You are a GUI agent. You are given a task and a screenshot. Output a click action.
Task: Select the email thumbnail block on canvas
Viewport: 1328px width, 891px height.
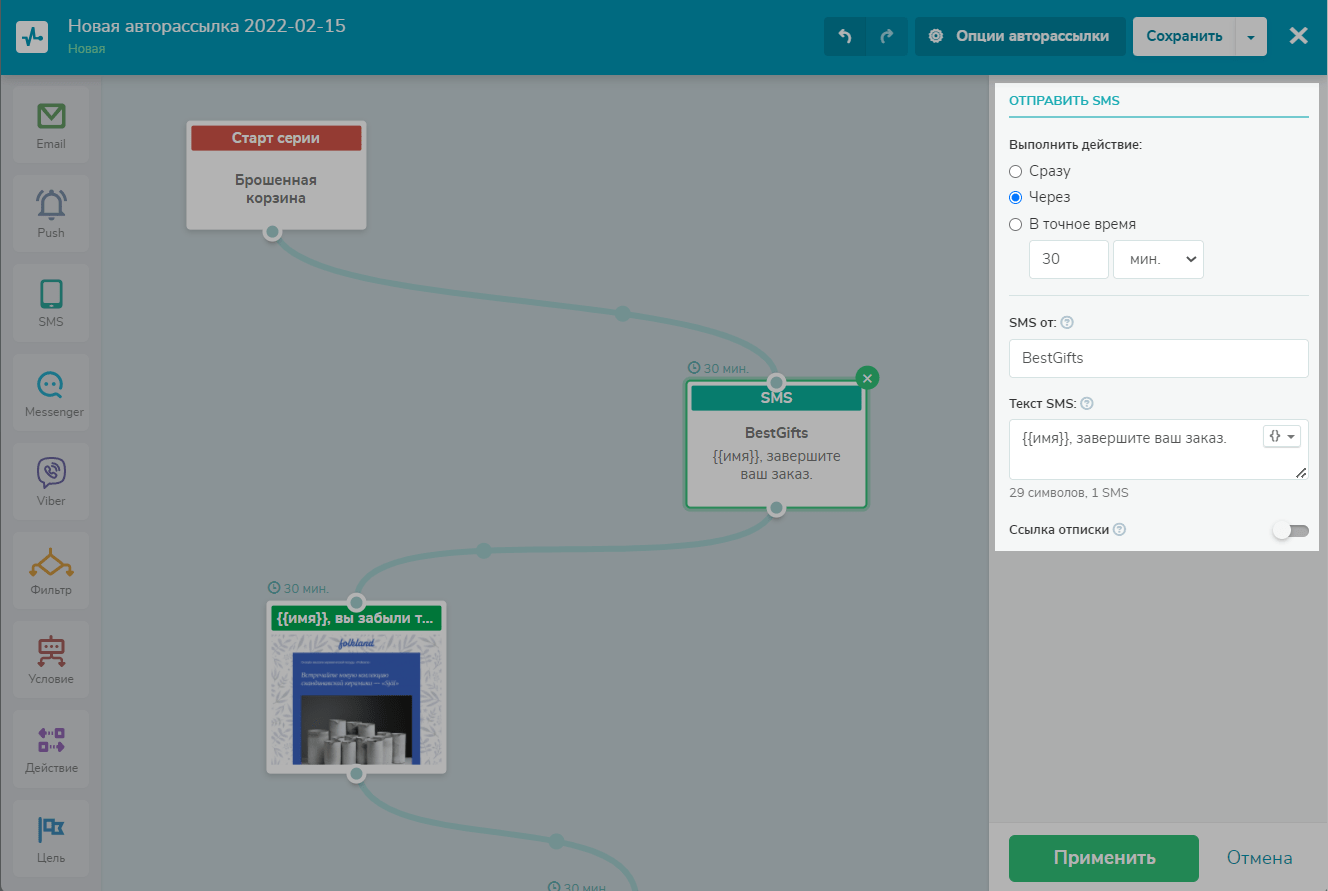click(356, 700)
